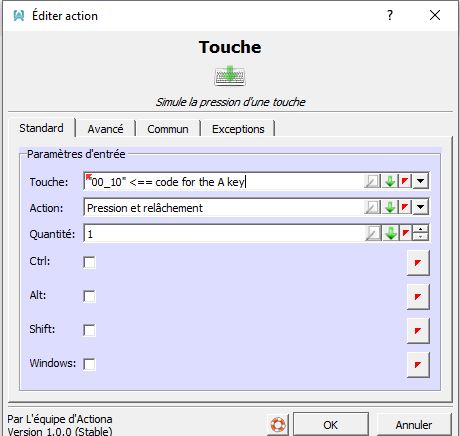
Task: Click the red flag button beside Alt
Action: [x=418, y=297]
